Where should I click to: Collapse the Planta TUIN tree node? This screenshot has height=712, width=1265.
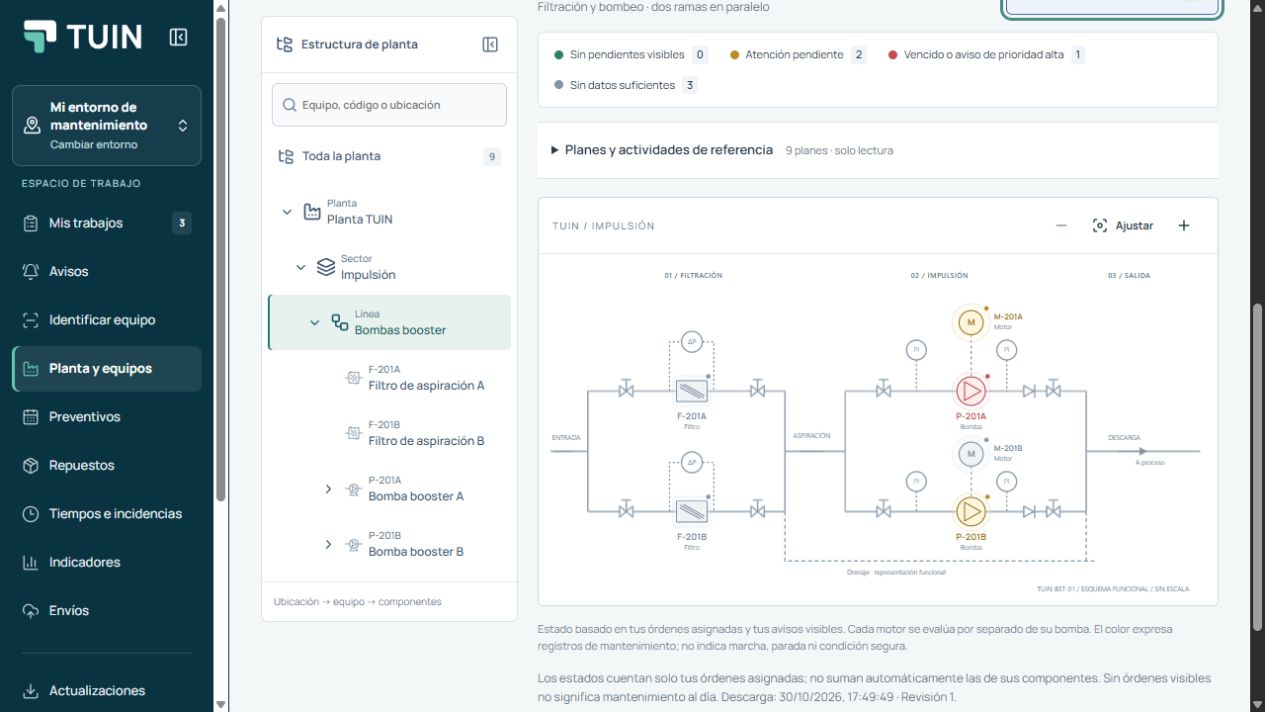click(287, 212)
